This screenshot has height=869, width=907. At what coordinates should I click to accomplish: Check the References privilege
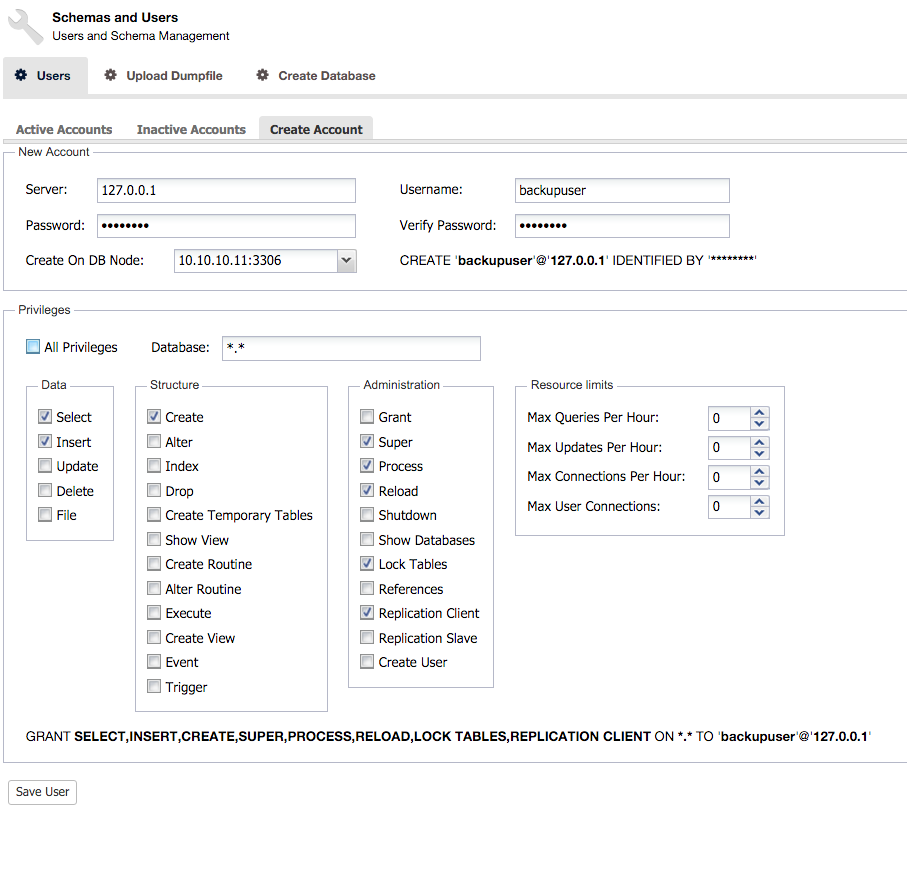[367, 588]
